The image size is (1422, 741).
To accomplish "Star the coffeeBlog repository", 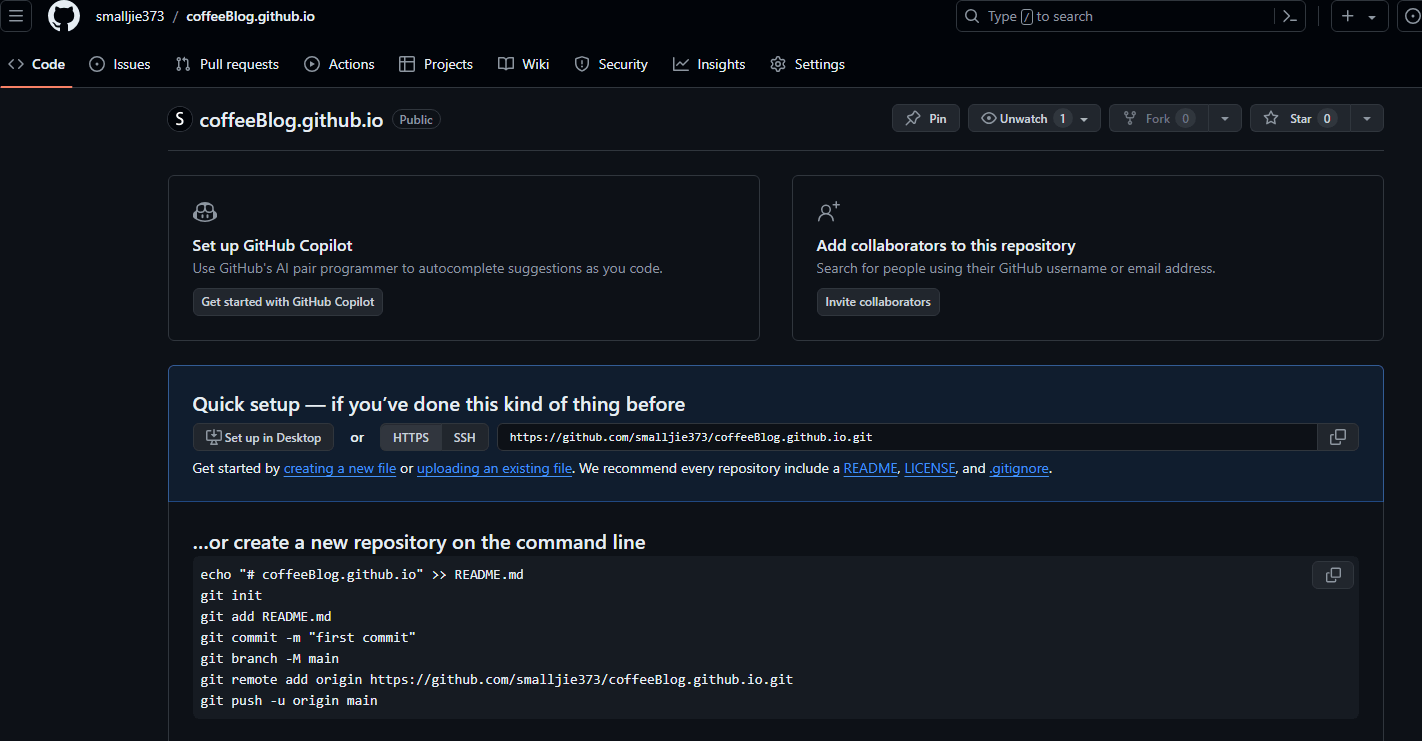I will coord(1300,118).
